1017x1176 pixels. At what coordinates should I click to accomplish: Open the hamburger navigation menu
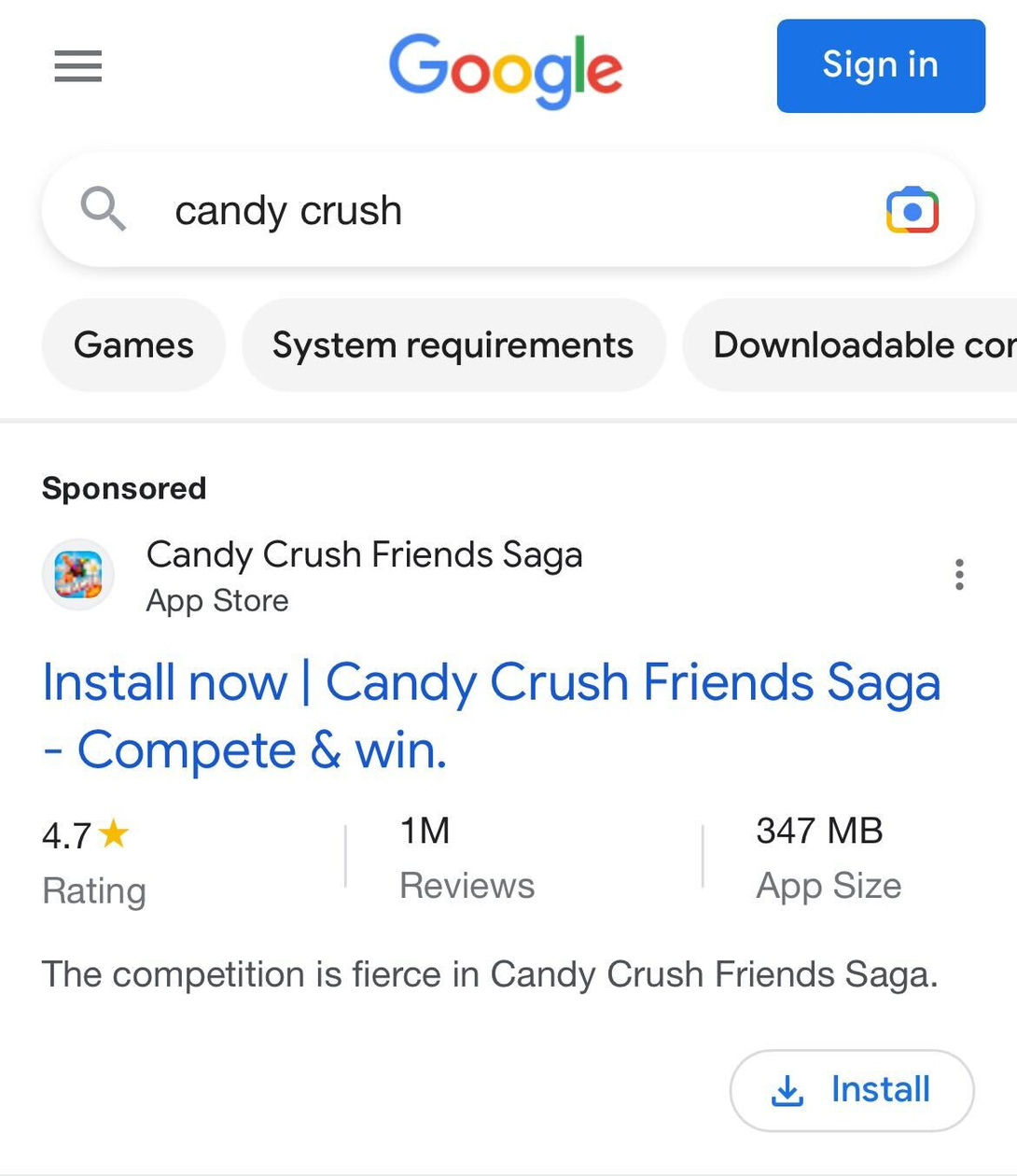coord(77,67)
